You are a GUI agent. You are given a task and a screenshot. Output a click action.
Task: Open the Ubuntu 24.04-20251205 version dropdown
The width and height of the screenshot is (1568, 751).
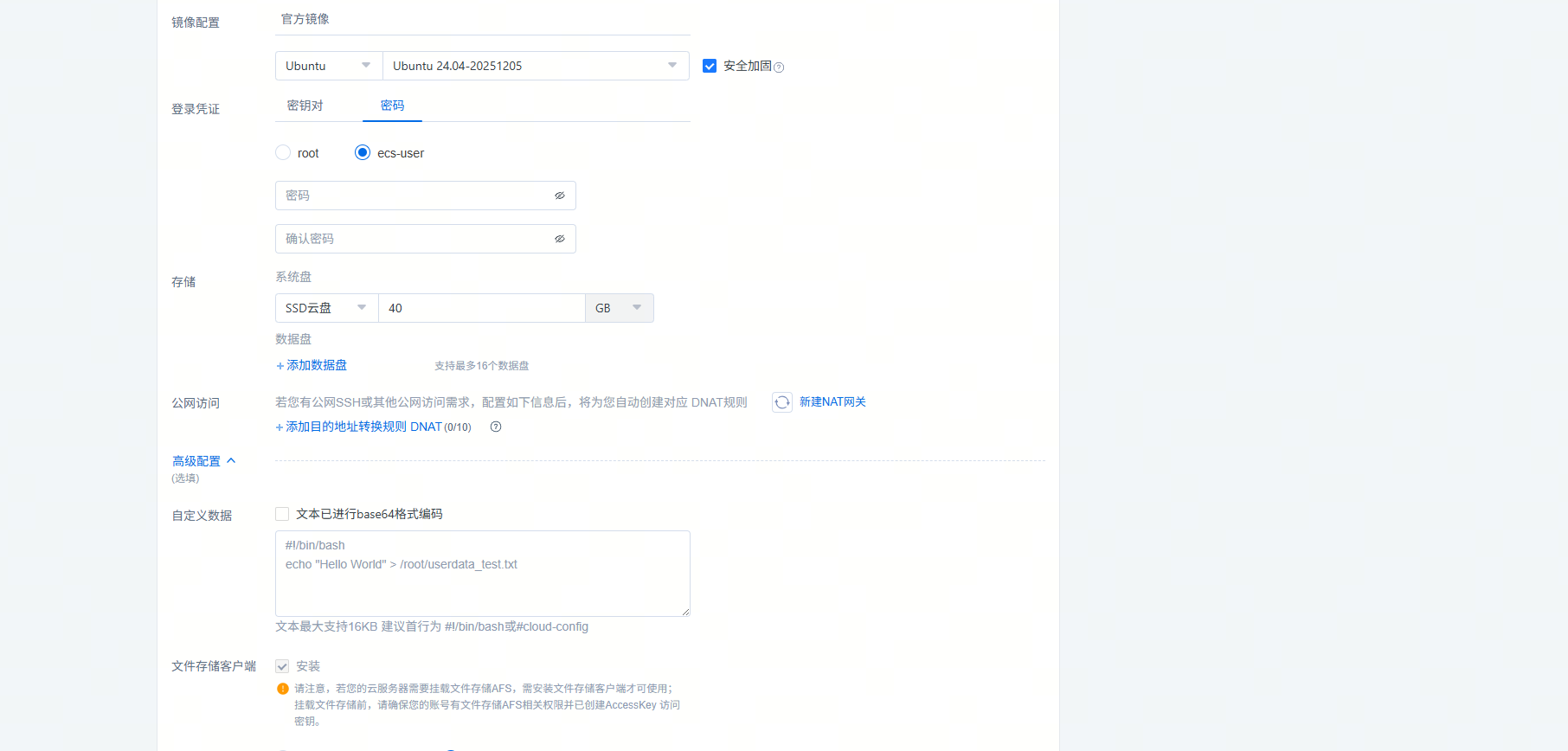tap(535, 66)
